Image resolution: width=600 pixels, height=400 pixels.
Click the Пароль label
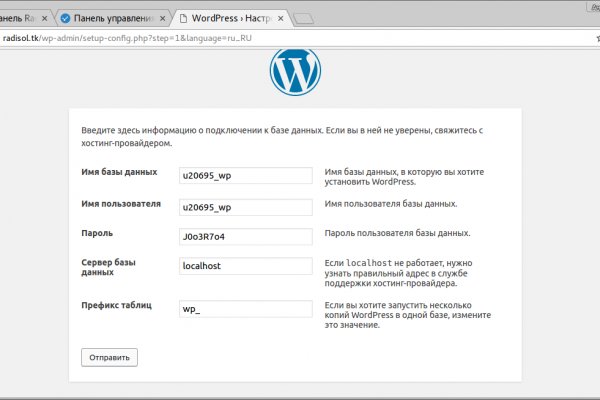(99, 233)
